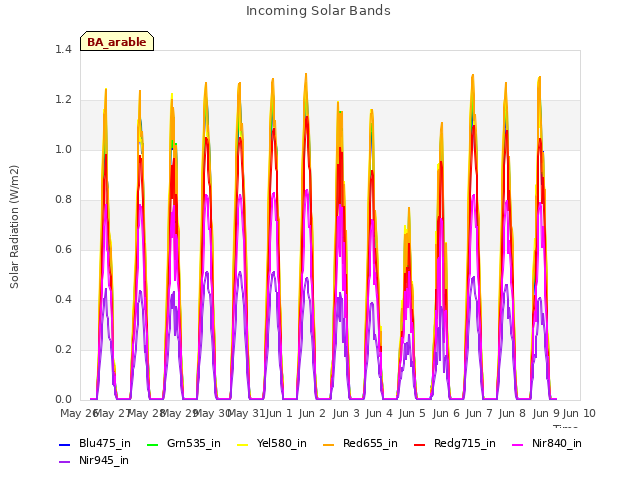Click the Jun 2 x-axis date label
The height and width of the screenshot is (480, 640).
click(312, 413)
